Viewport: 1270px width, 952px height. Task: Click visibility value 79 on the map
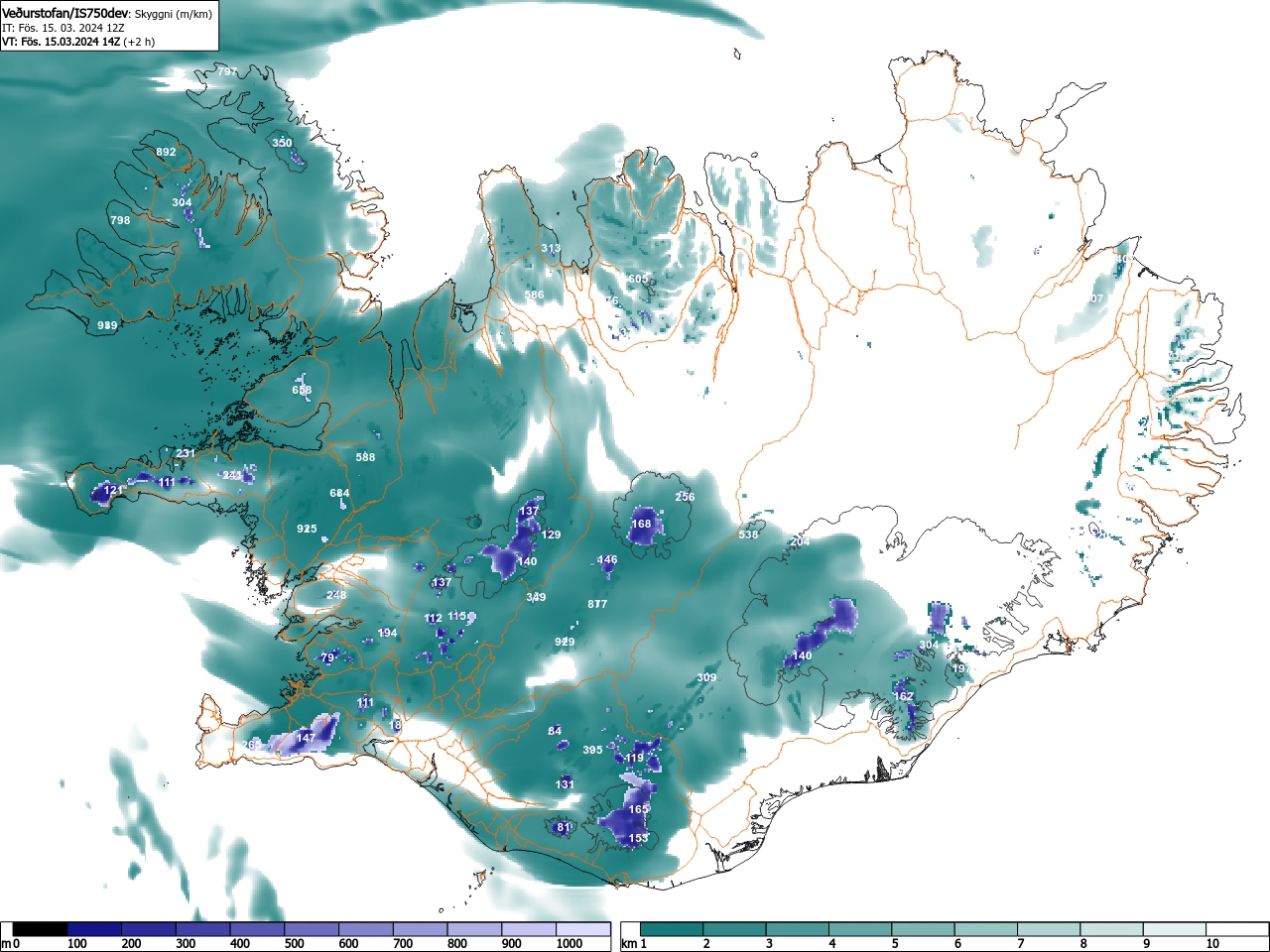point(327,657)
